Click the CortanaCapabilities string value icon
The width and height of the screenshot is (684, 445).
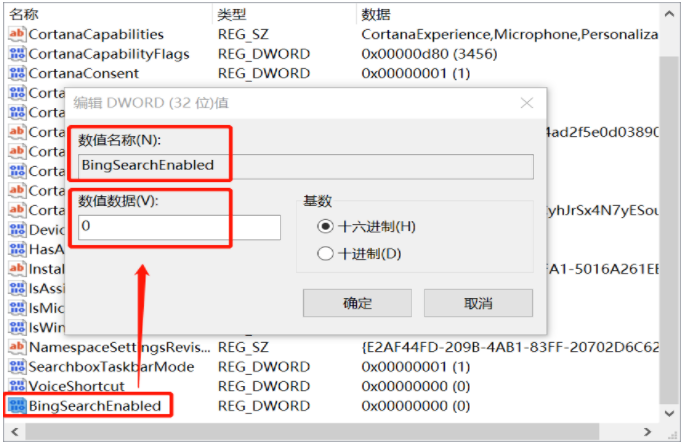coord(16,34)
